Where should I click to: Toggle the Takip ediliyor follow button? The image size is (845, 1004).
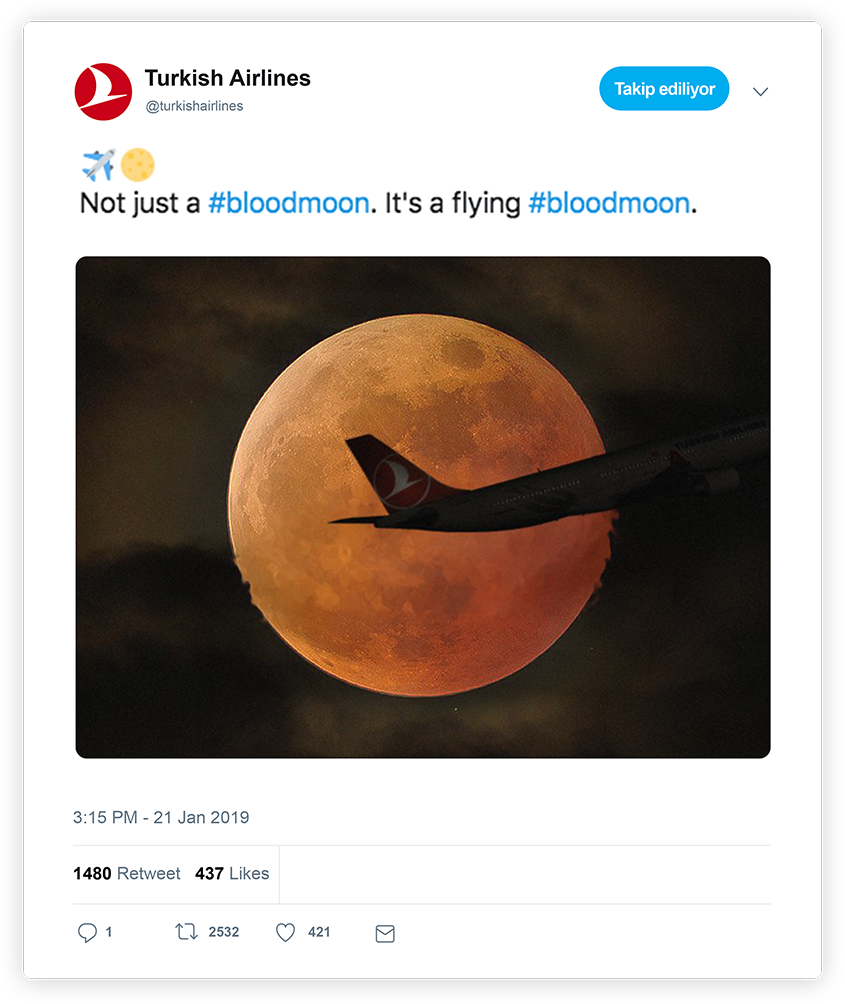point(664,89)
